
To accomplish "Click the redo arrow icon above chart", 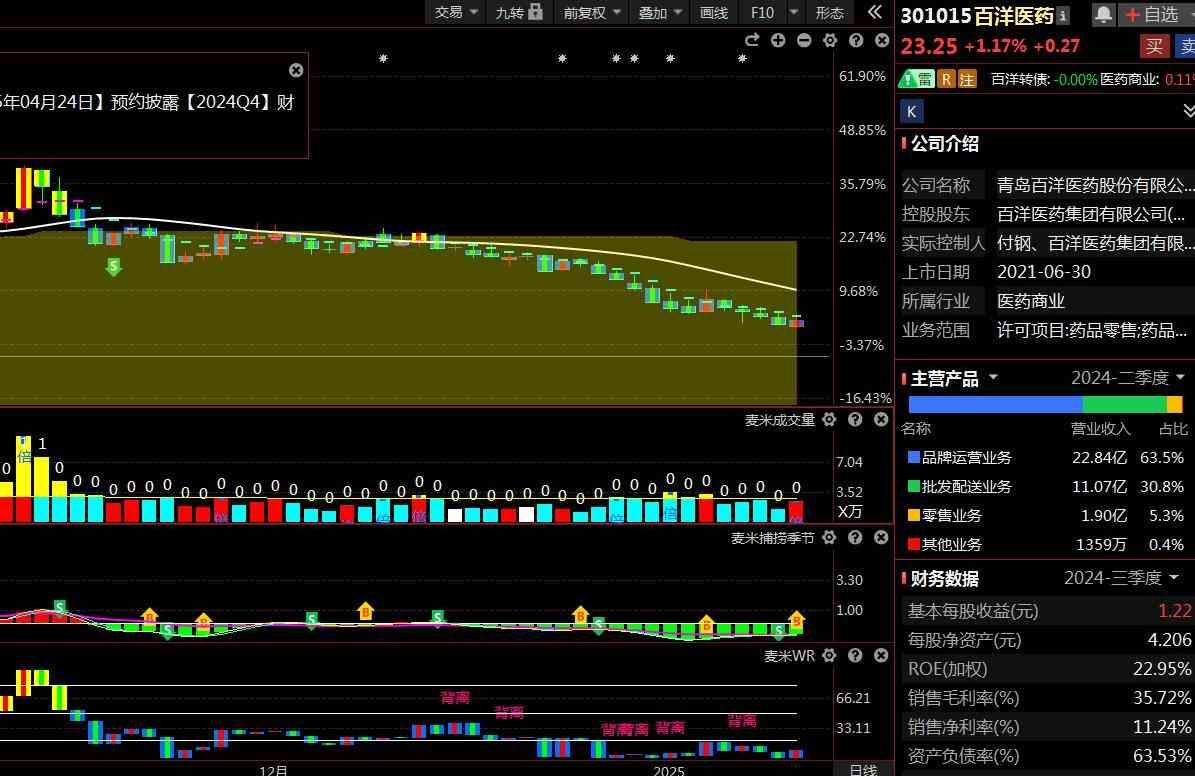I will (x=752, y=40).
